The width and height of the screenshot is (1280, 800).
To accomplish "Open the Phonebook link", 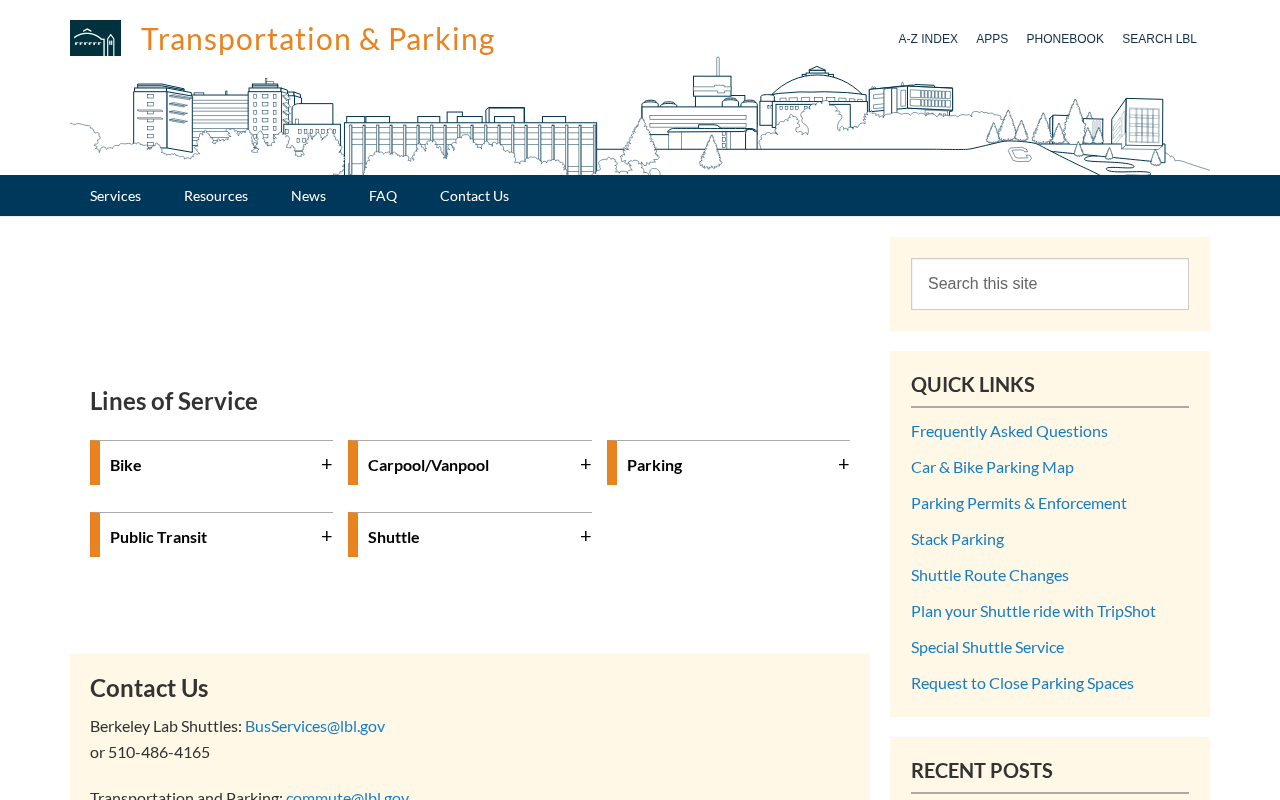I will 1065,39.
